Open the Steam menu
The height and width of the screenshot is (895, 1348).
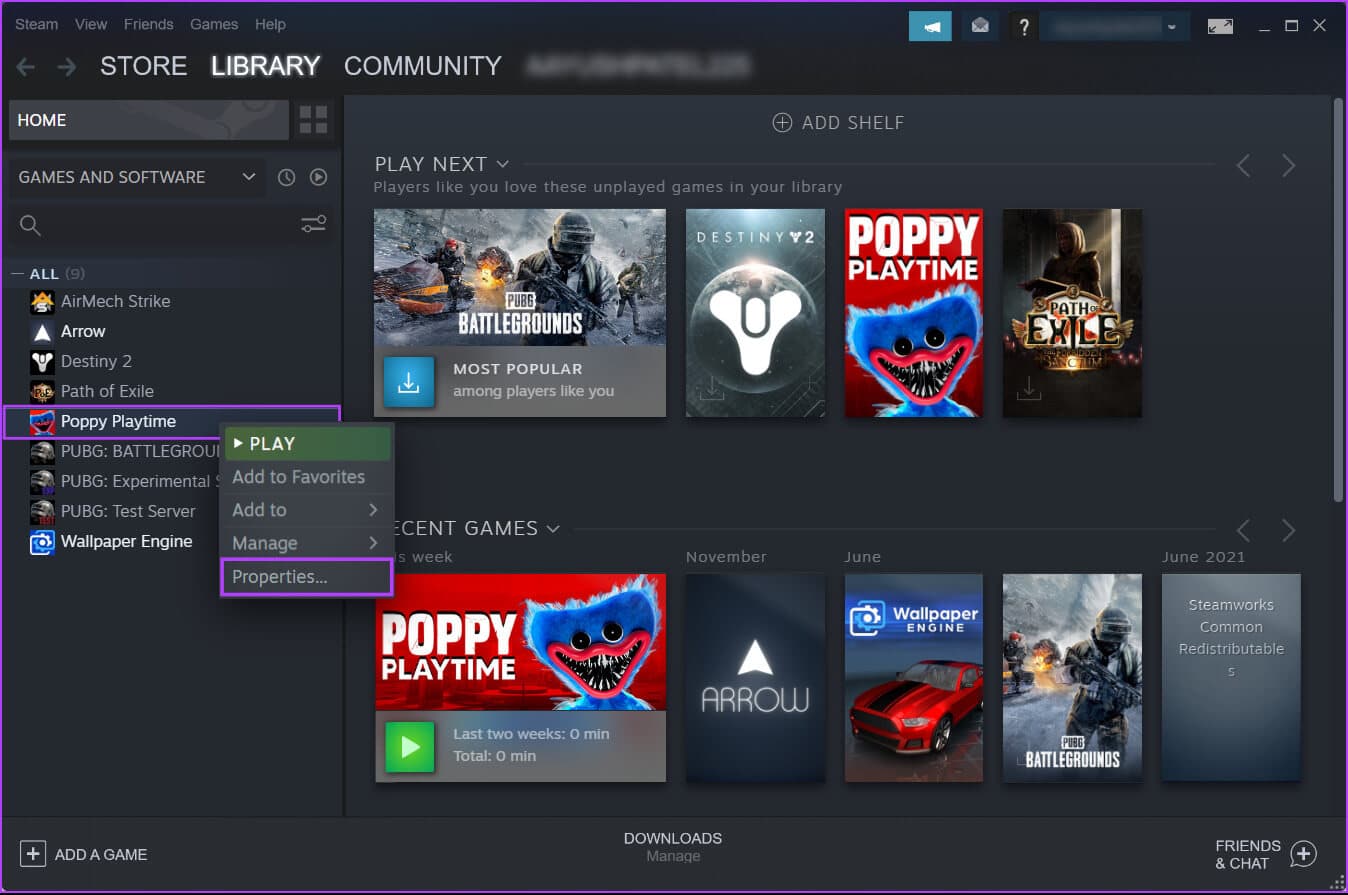37,24
